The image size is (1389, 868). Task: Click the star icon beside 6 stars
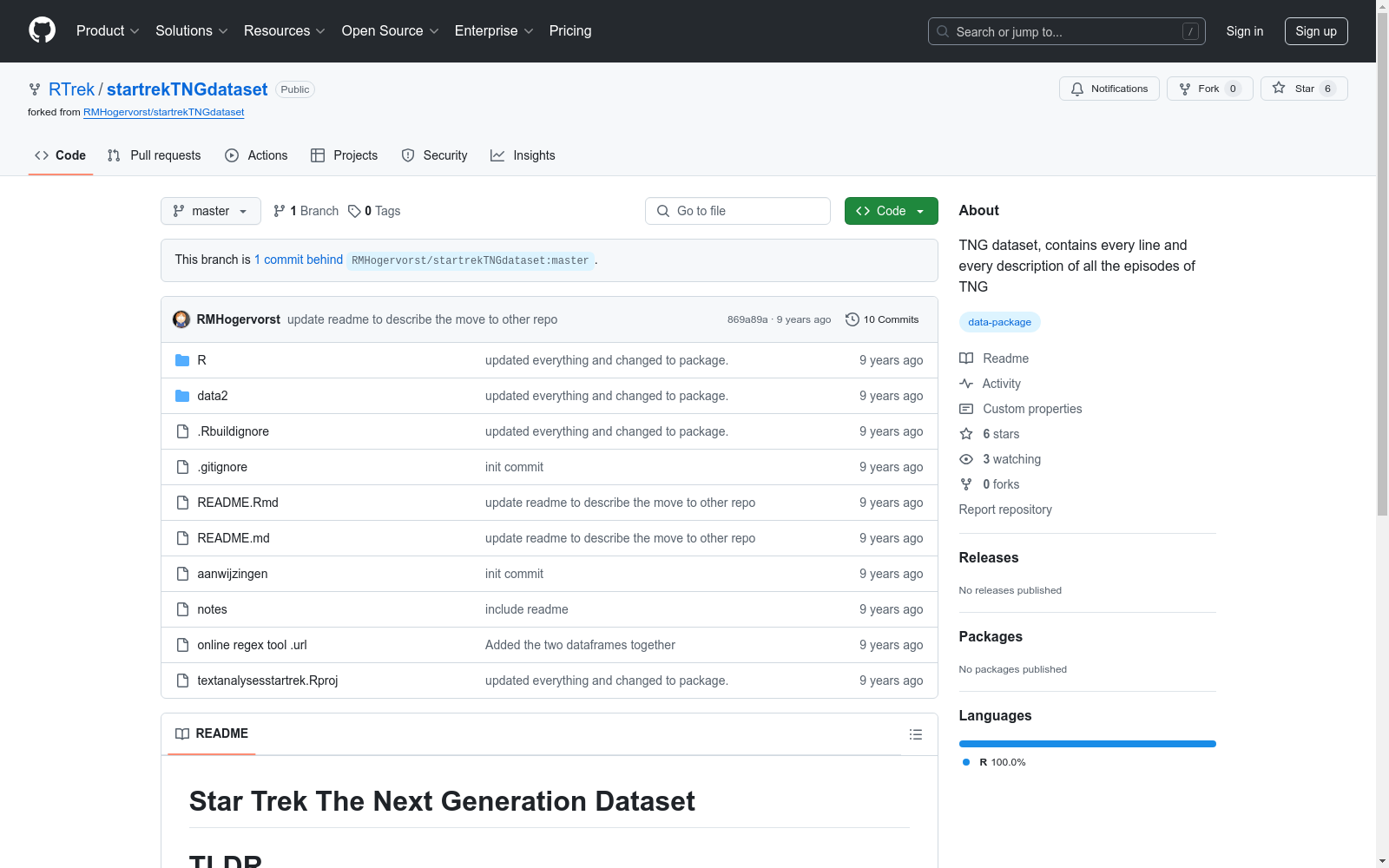966,434
